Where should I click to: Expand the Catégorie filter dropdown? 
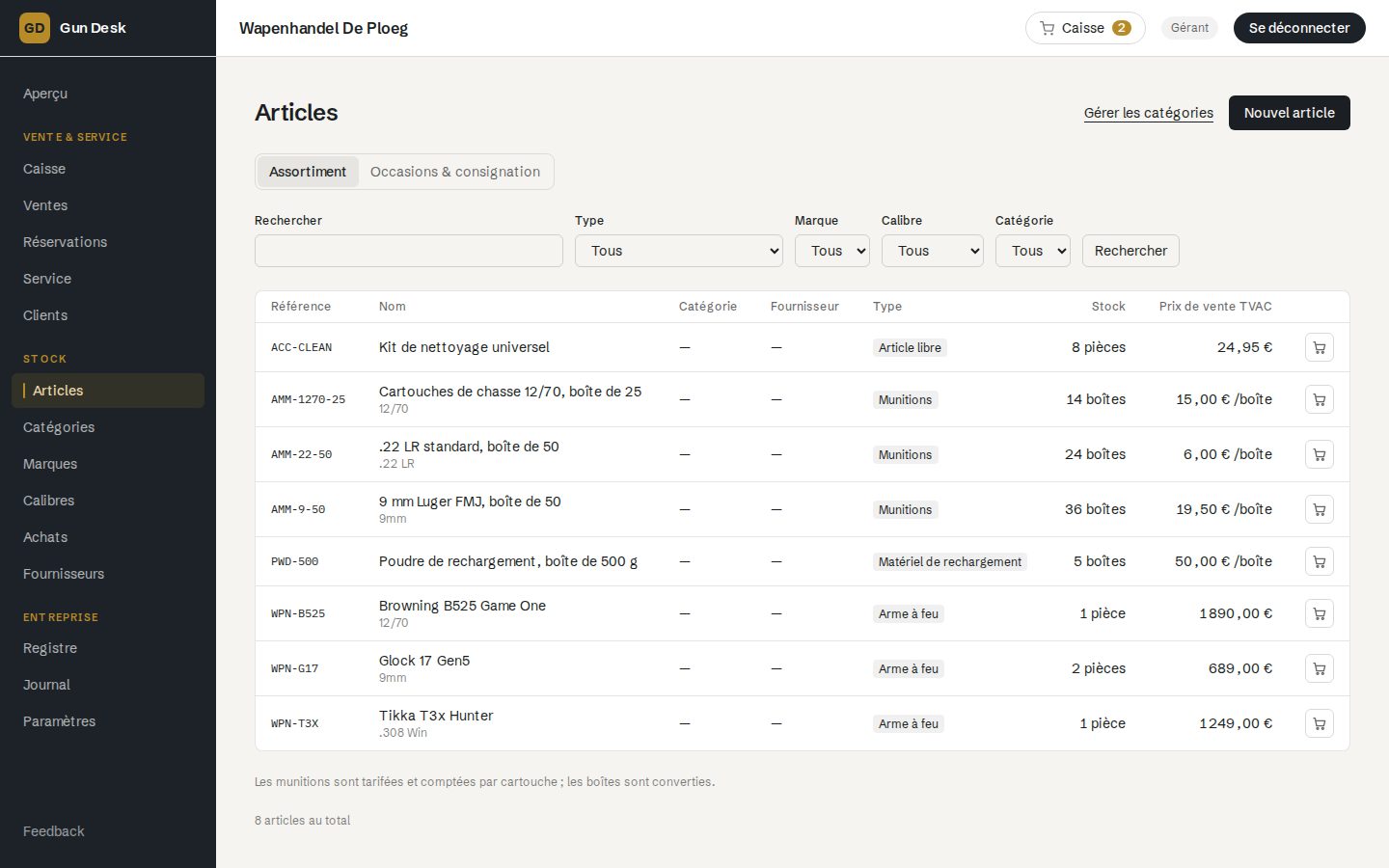tap(1033, 251)
